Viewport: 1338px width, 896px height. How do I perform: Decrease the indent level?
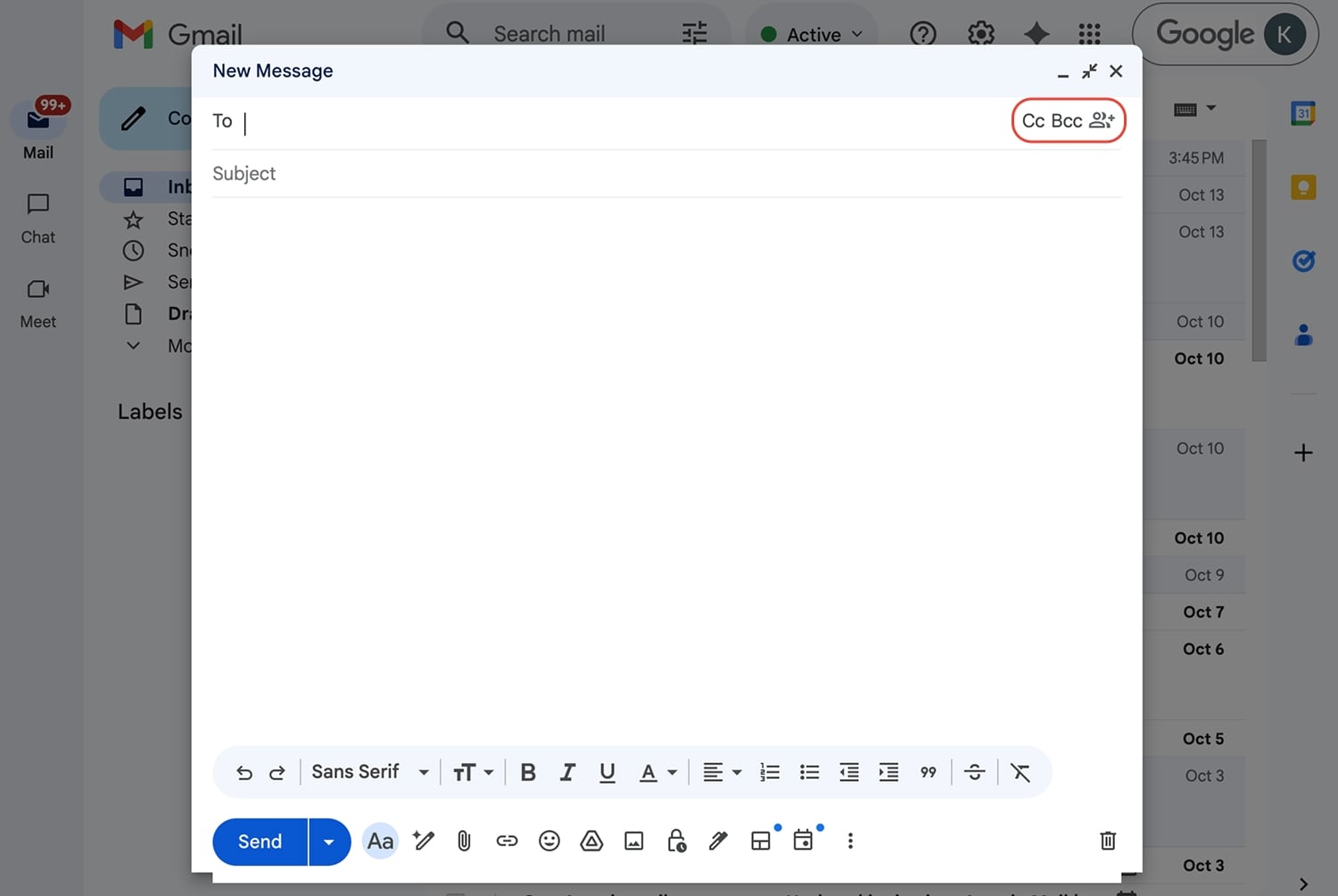click(849, 772)
